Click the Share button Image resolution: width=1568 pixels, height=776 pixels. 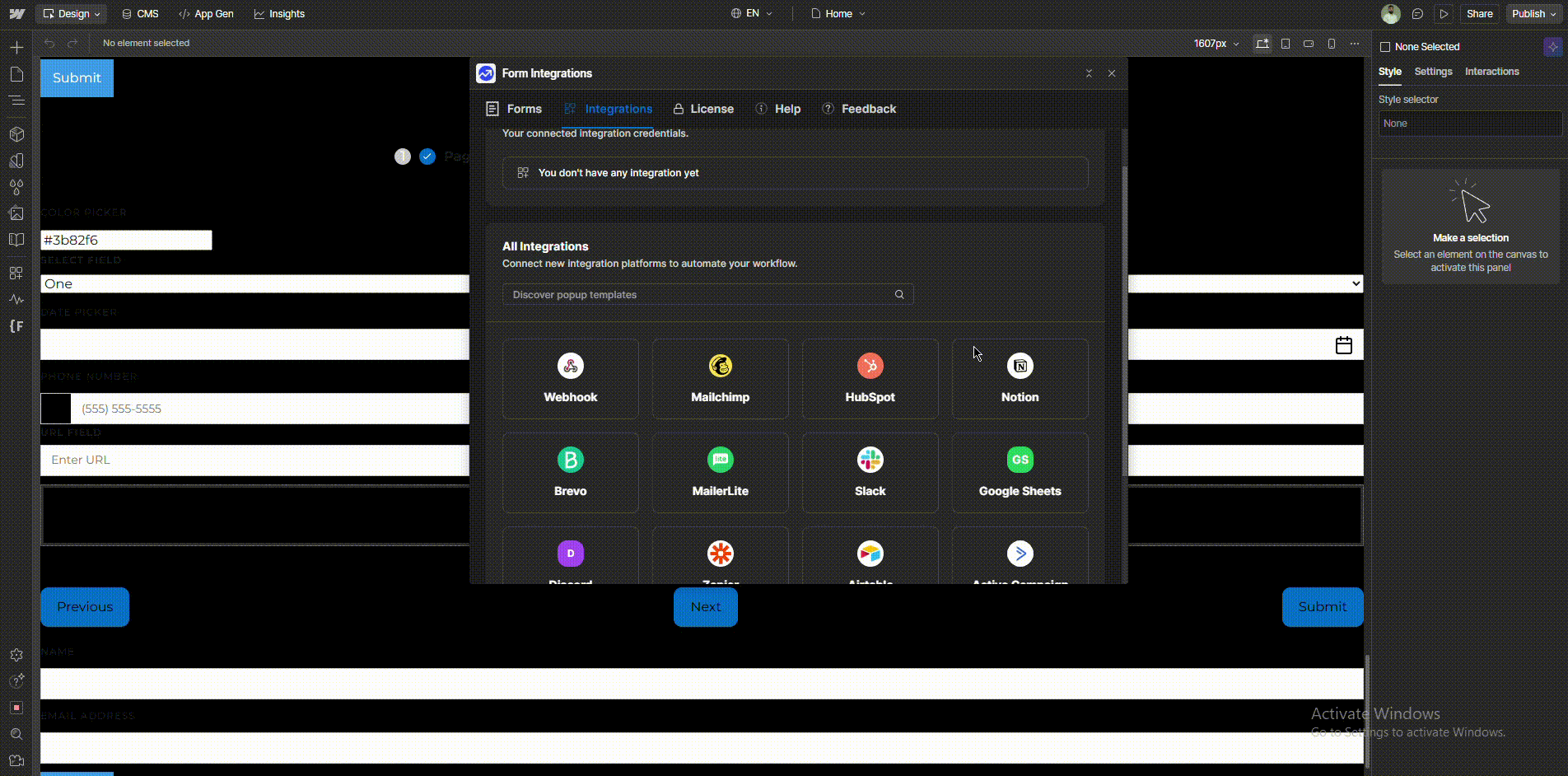1479,14
